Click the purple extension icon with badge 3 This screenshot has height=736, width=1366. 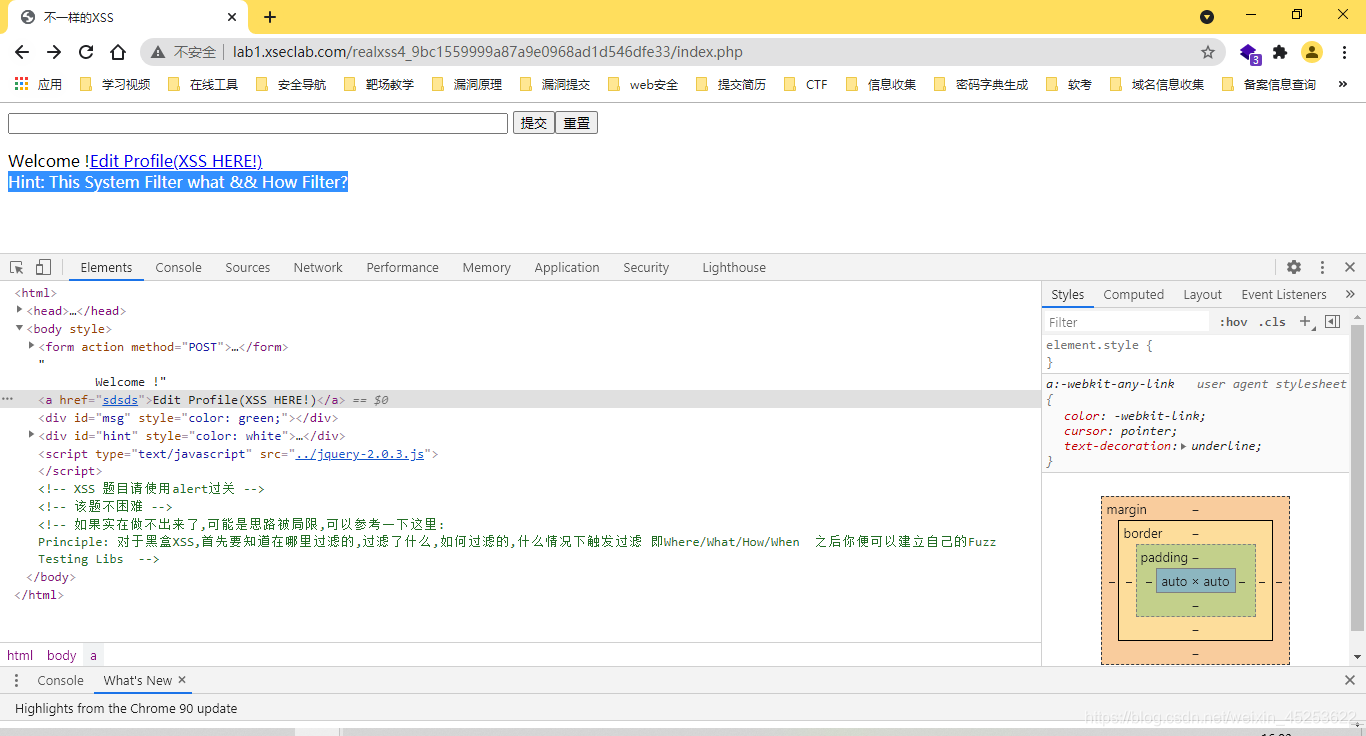tap(1249, 53)
